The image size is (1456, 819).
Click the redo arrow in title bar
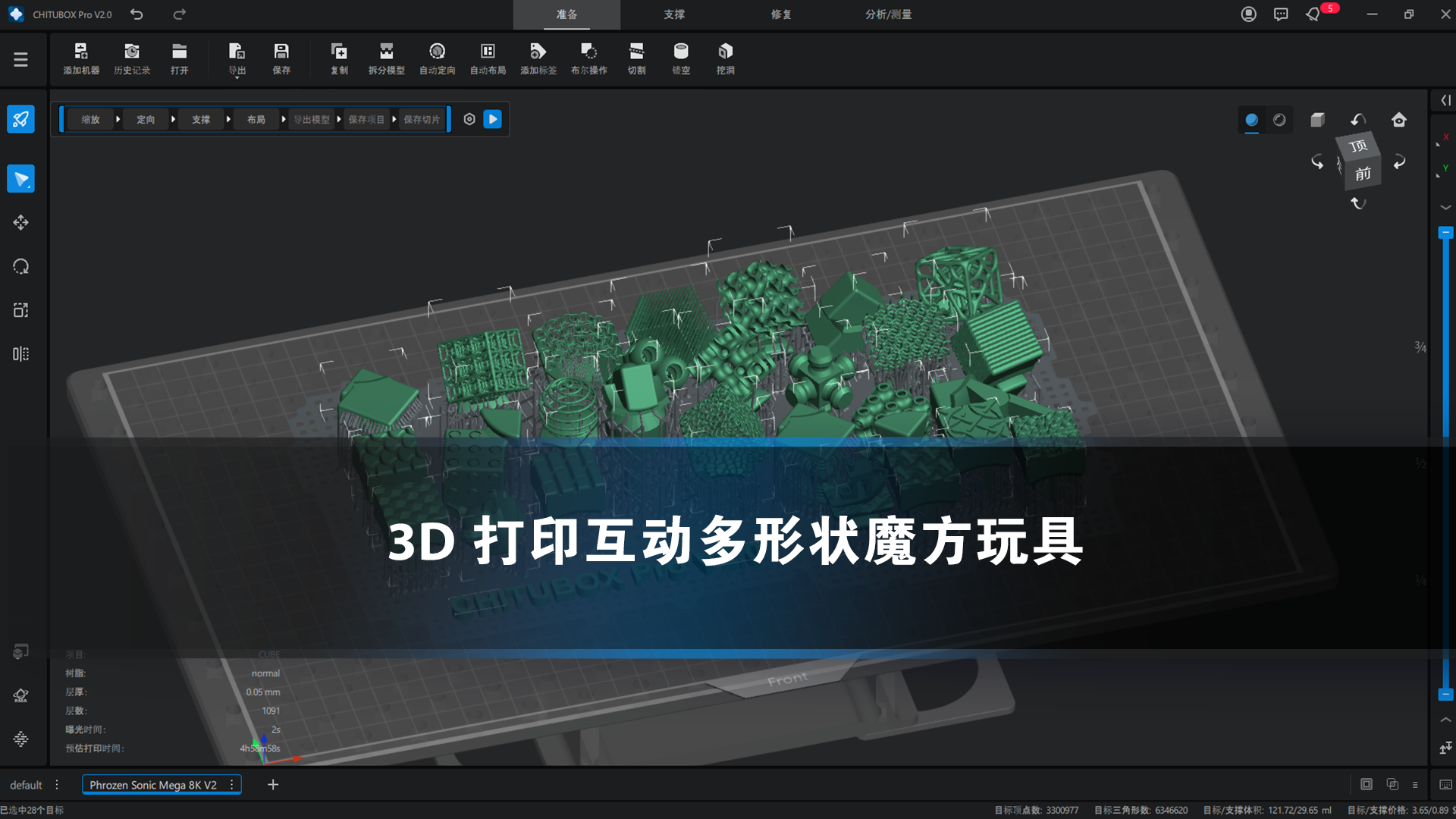179,14
